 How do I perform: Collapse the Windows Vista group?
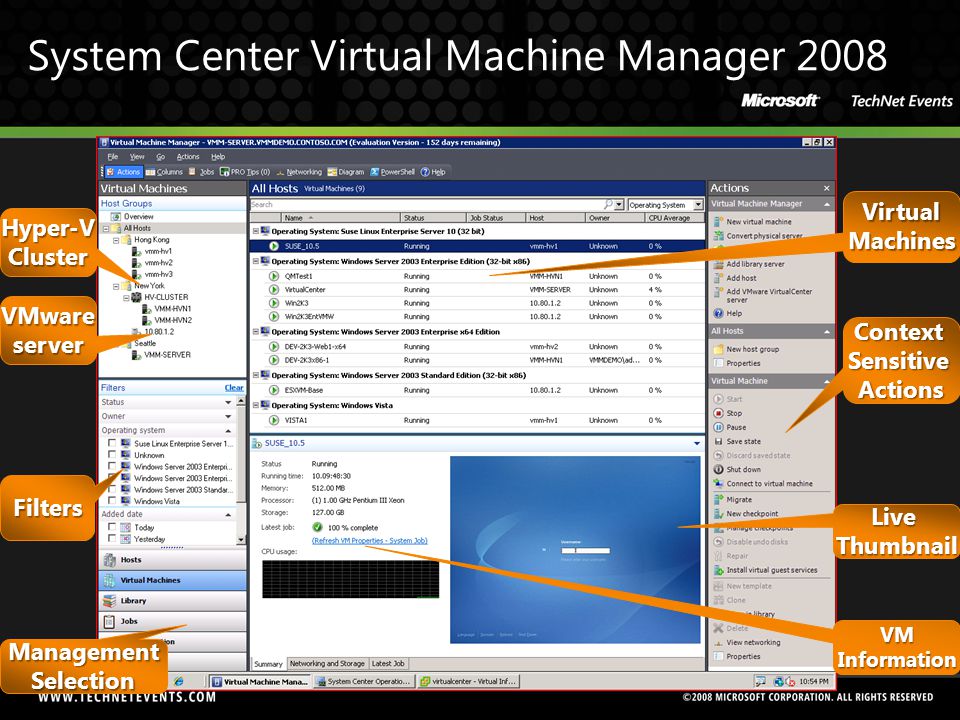256,405
